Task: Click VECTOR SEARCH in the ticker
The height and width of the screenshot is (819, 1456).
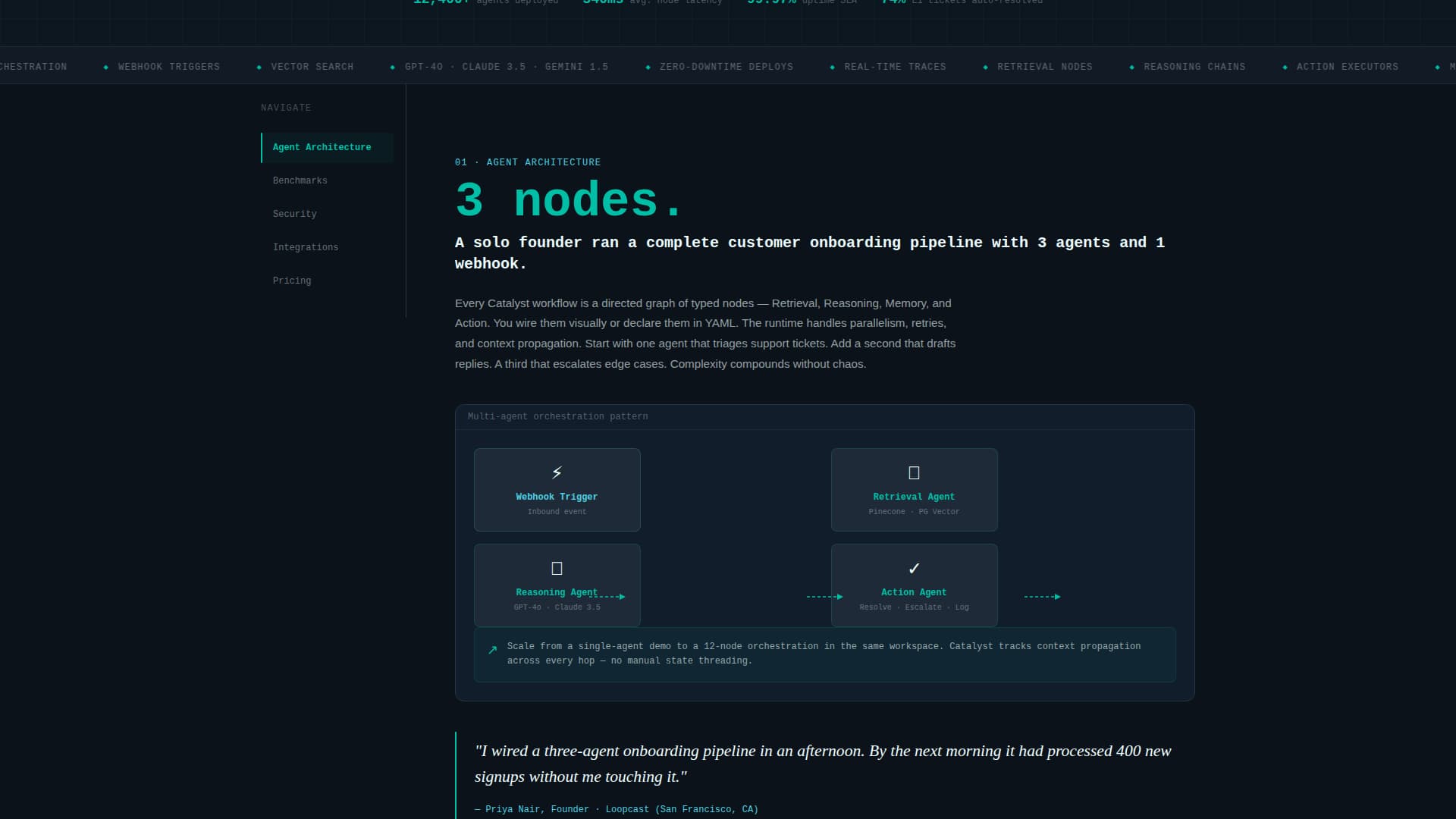Action: pyautogui.click(x=312, y=67)
